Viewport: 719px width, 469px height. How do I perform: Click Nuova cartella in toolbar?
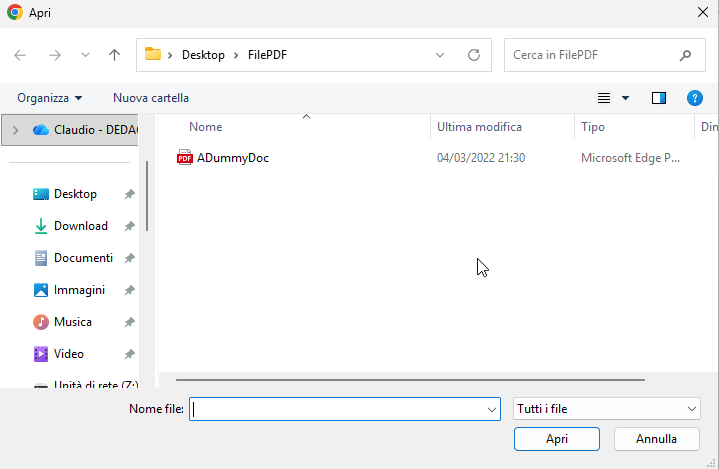(x=151, y=98)
